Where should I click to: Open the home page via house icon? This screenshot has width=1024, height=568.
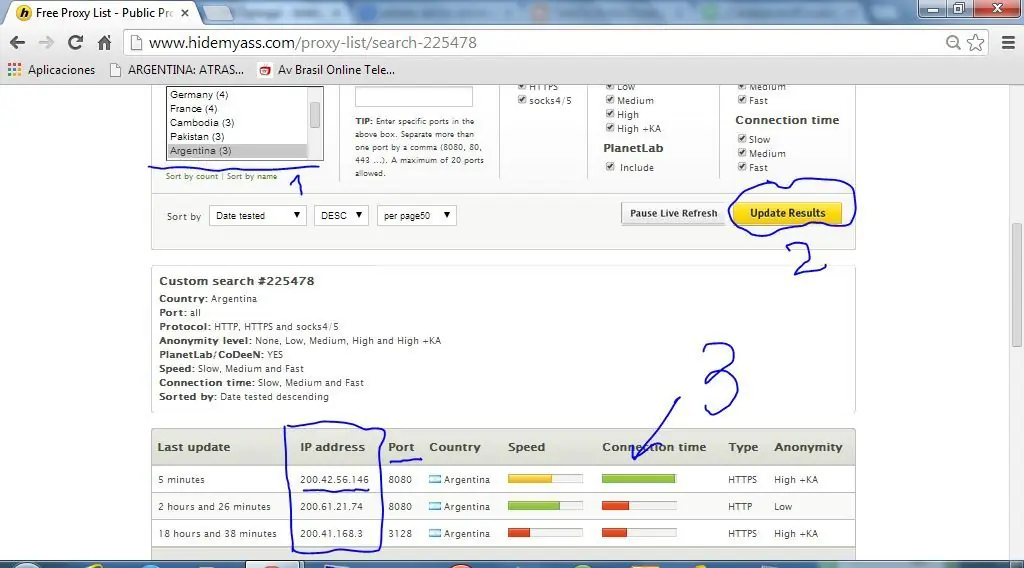(x=104, y=43)
